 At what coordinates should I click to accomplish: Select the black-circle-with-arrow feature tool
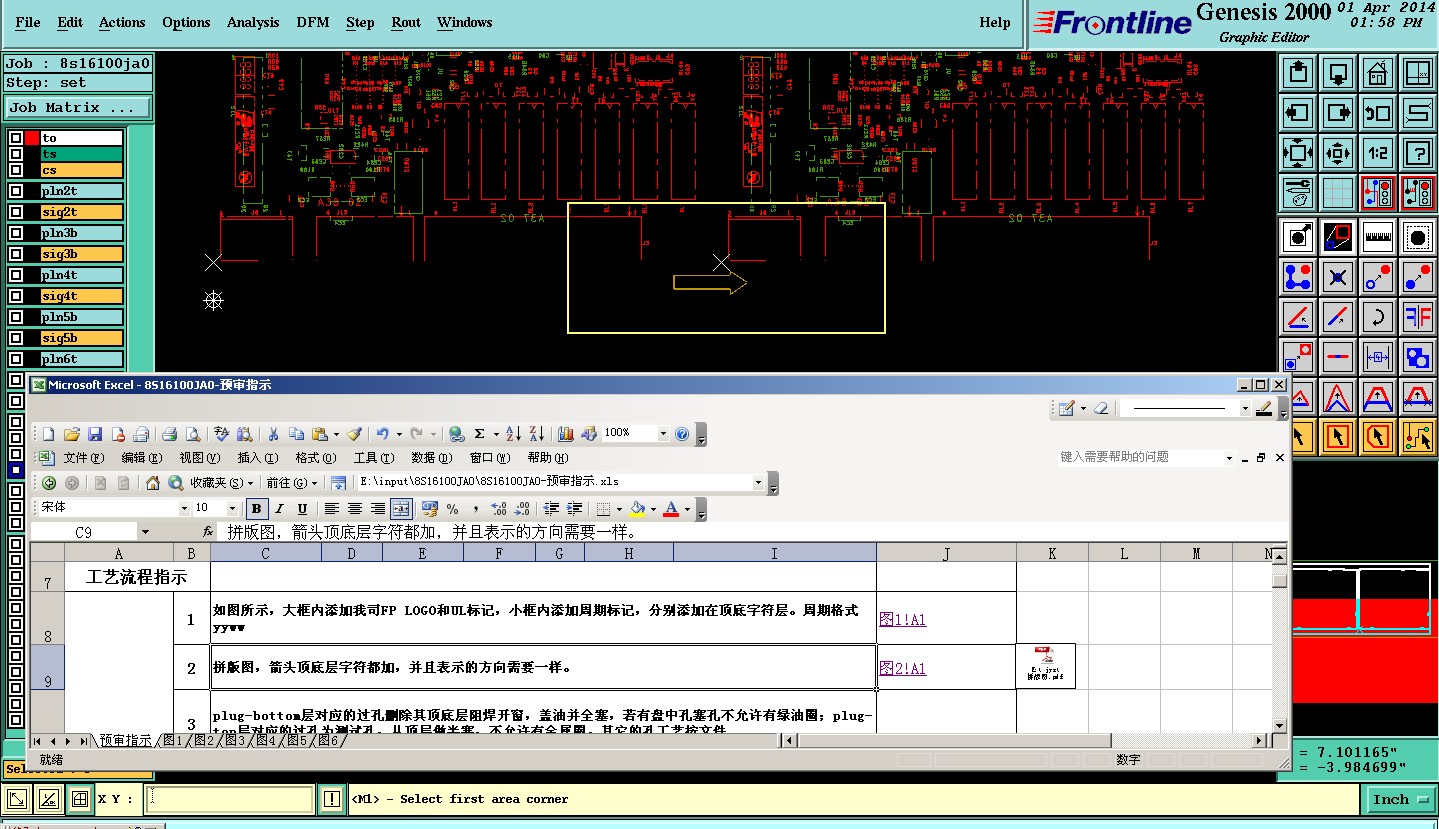click(x=1298, y=238)
